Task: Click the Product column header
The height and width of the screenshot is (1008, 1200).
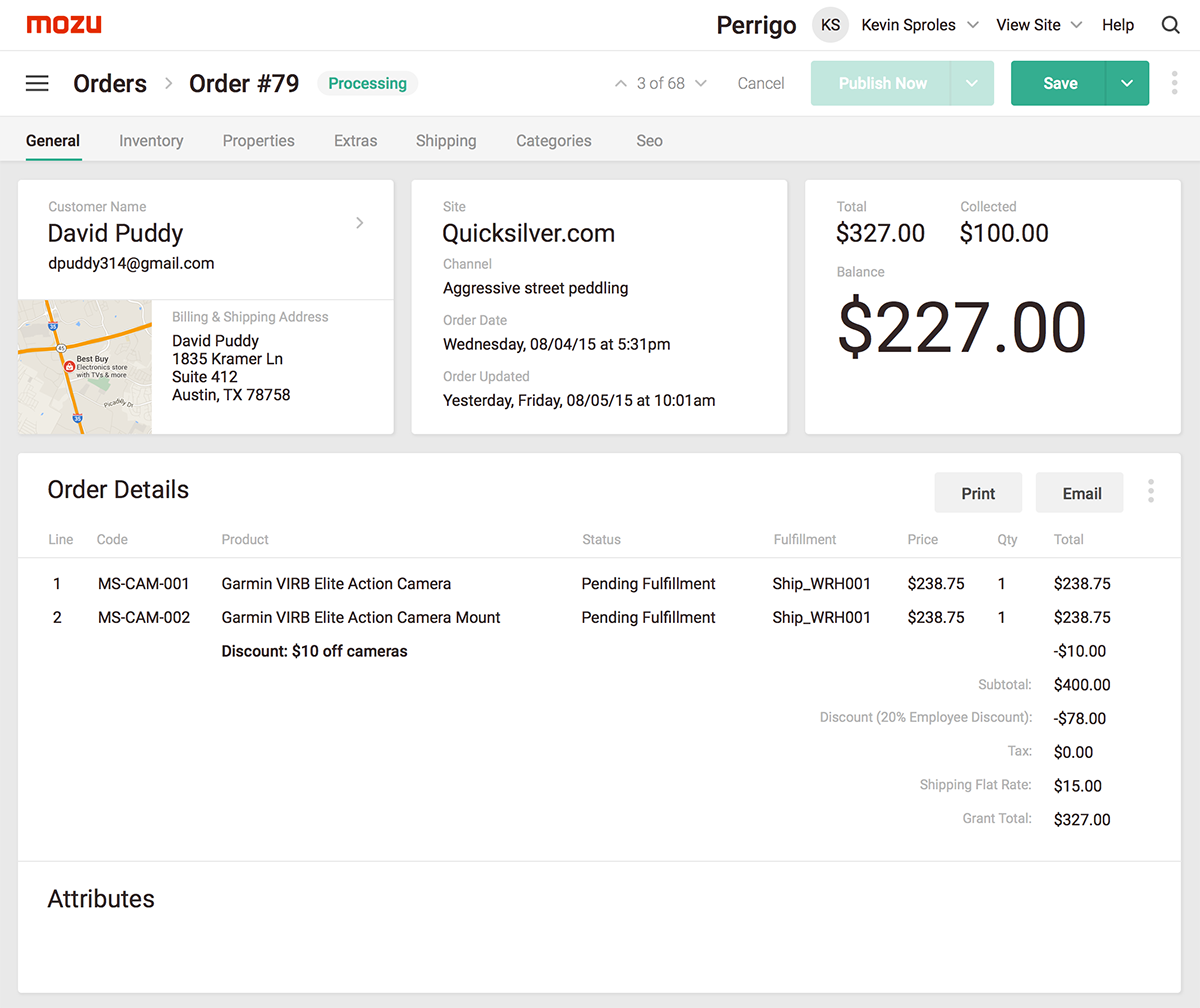Action: coord(245,539)
